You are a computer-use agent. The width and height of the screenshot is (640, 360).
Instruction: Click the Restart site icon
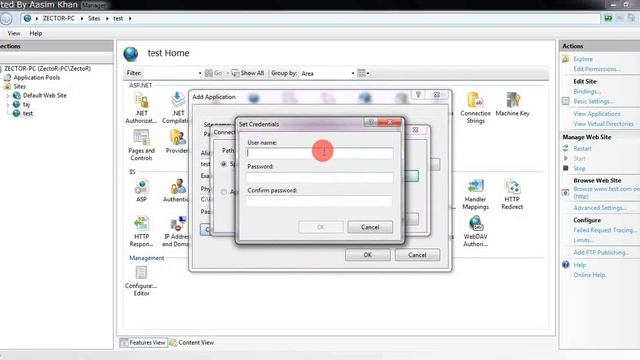pyautogui.click(x=565, y=148)
